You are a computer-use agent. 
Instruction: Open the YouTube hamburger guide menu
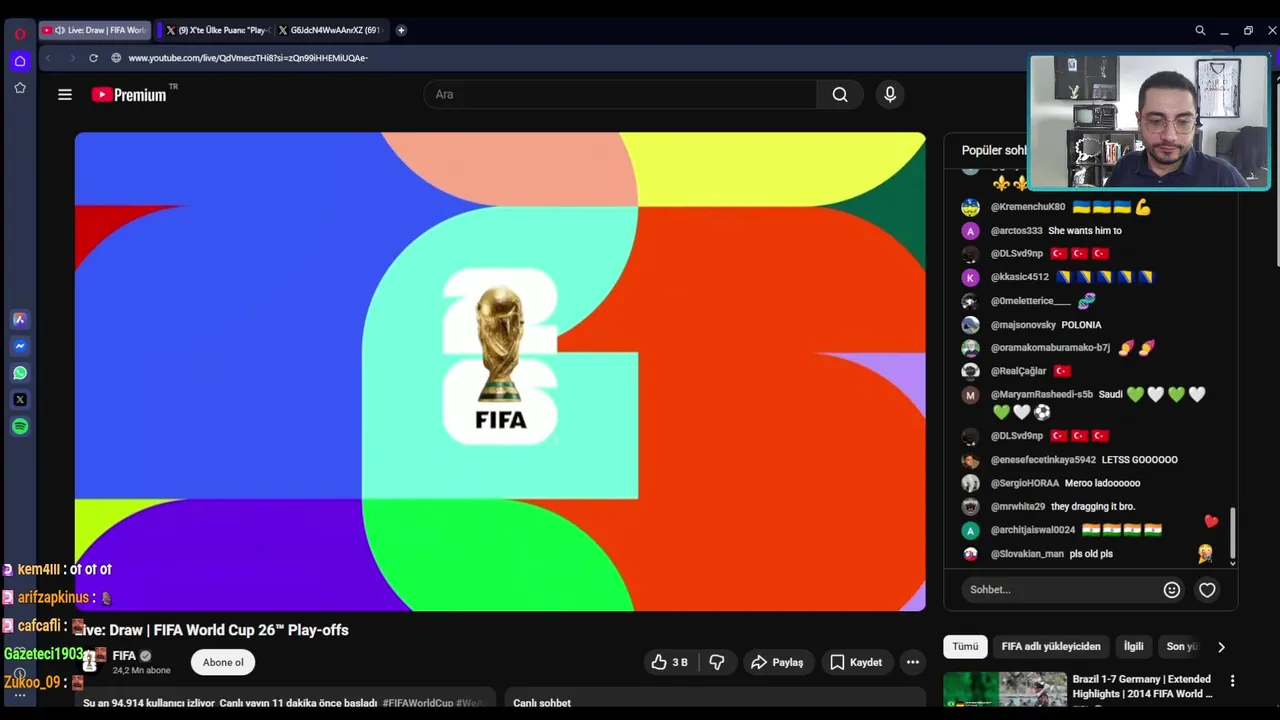[65, 94]
